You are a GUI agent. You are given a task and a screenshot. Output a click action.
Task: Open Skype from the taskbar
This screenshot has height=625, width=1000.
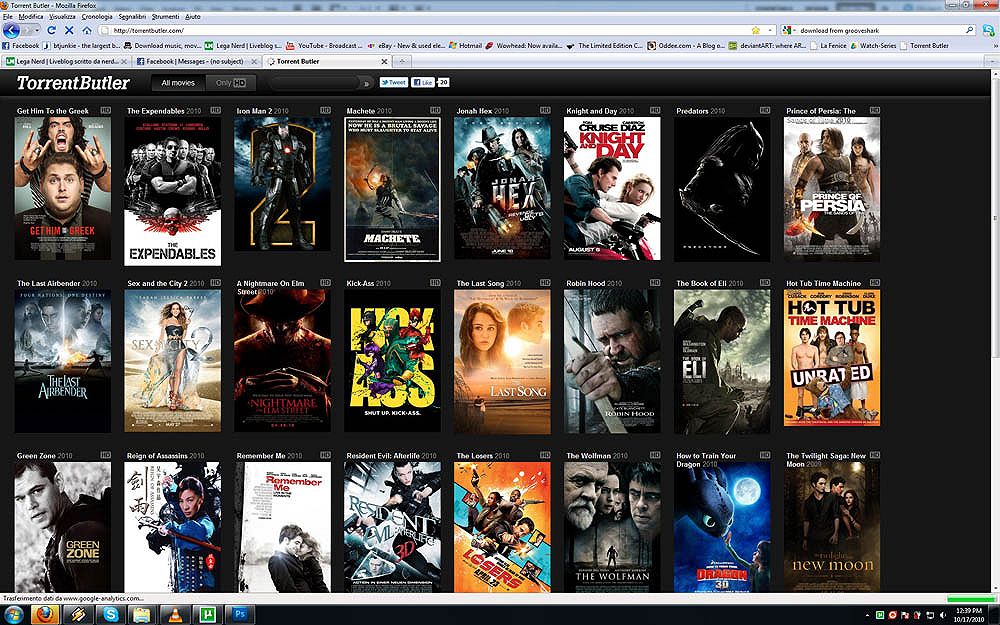[x=110, y=615]
